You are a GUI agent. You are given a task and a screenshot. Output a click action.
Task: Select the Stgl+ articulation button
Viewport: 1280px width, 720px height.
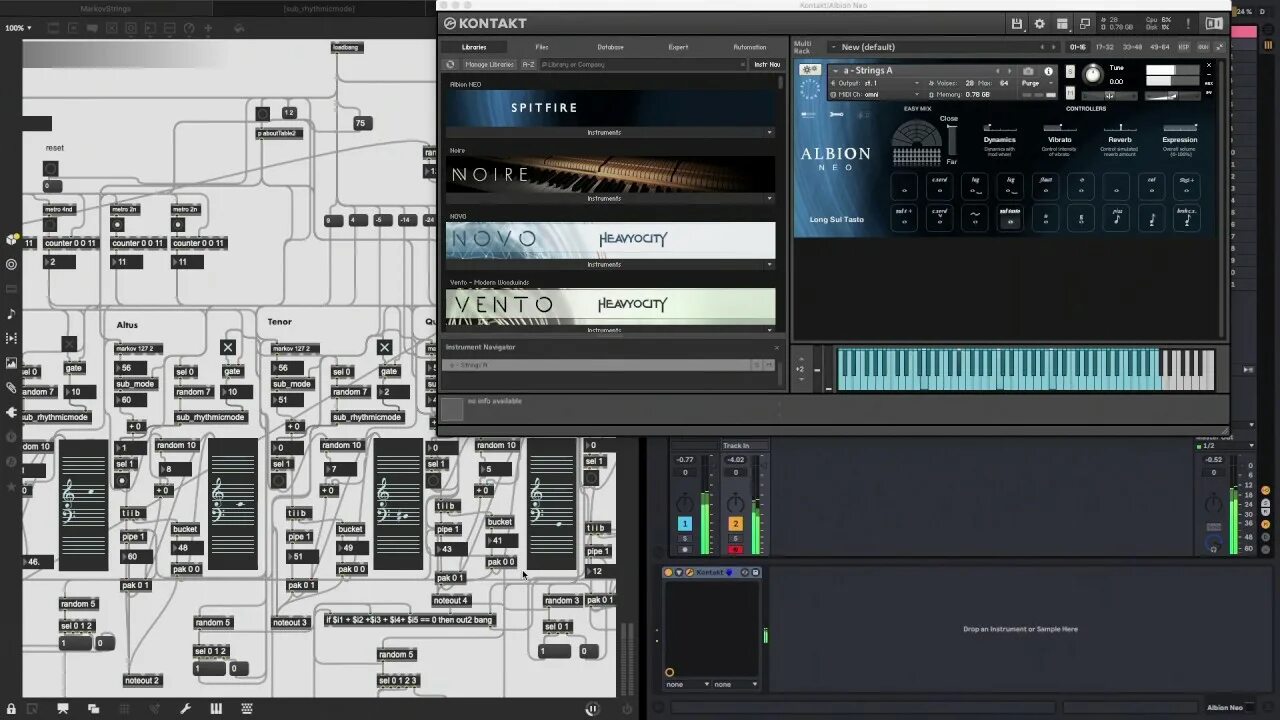pyautogui.click(x=1186, y=185)
